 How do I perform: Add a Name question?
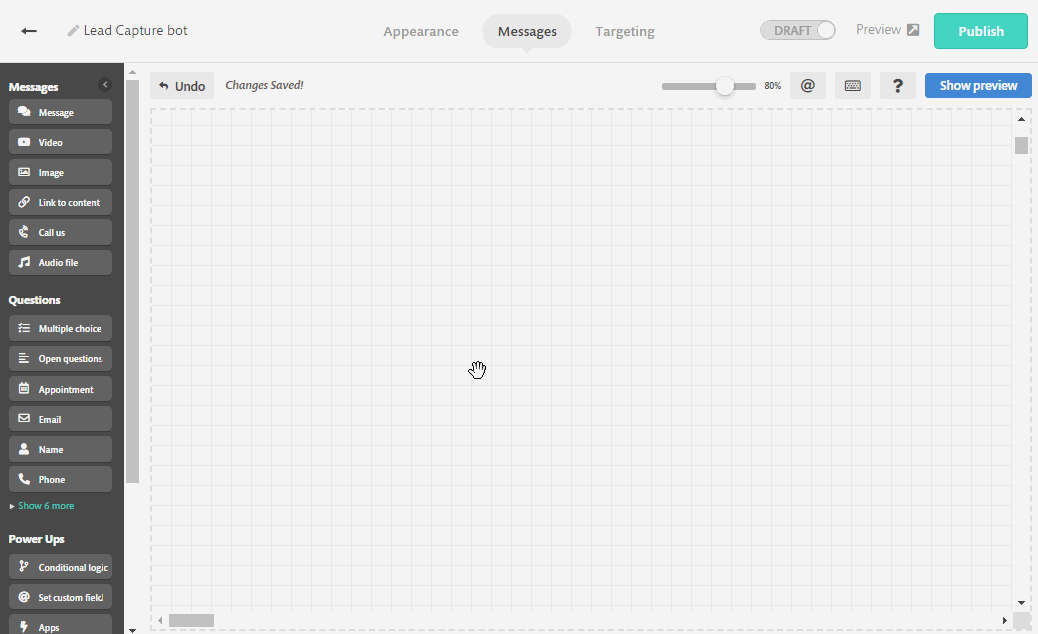(60, 449)
